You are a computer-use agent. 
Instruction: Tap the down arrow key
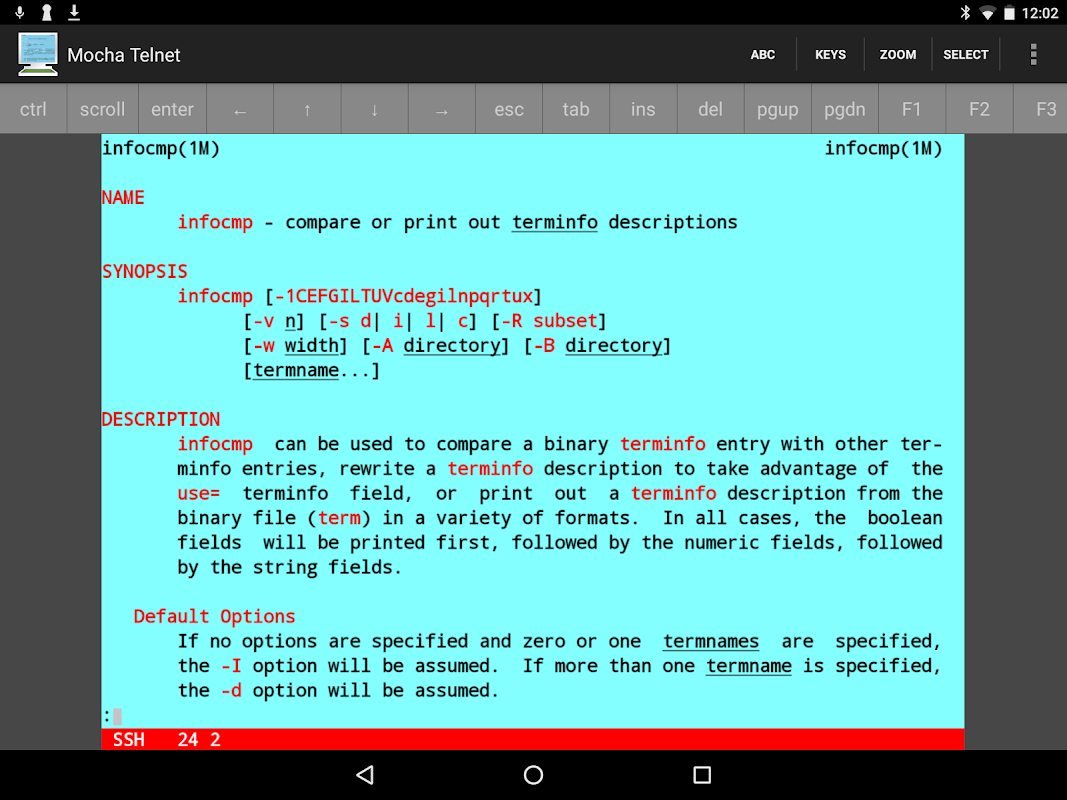coord(374,110)
